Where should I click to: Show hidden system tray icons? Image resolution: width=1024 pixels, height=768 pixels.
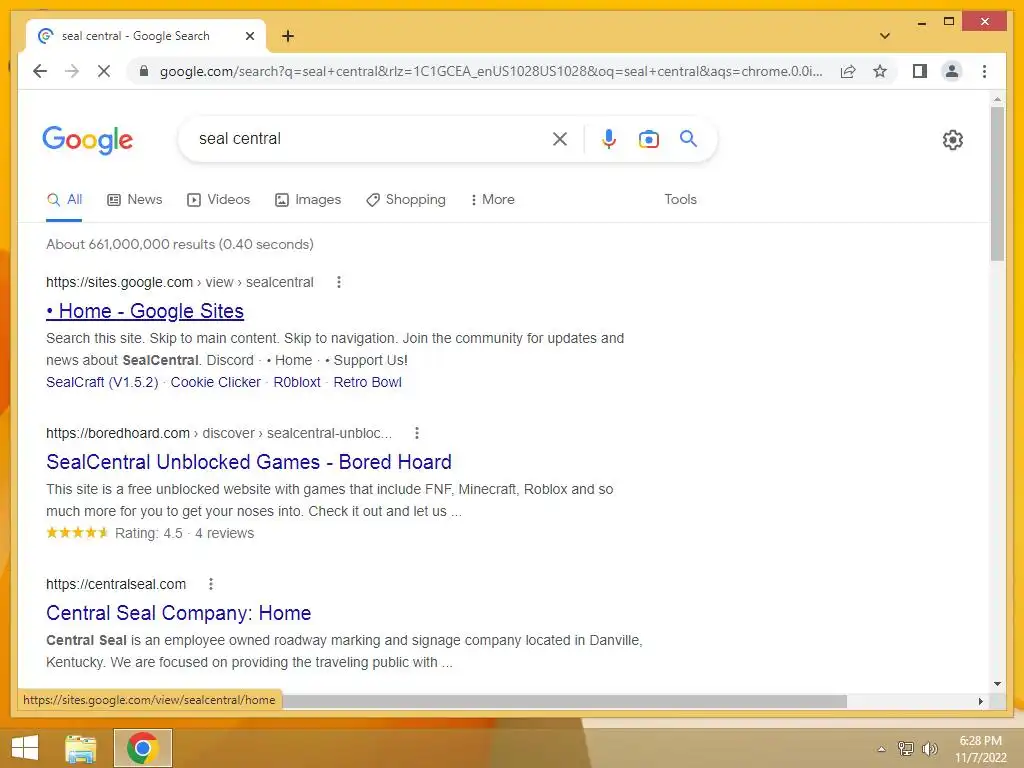coord(881,749)
